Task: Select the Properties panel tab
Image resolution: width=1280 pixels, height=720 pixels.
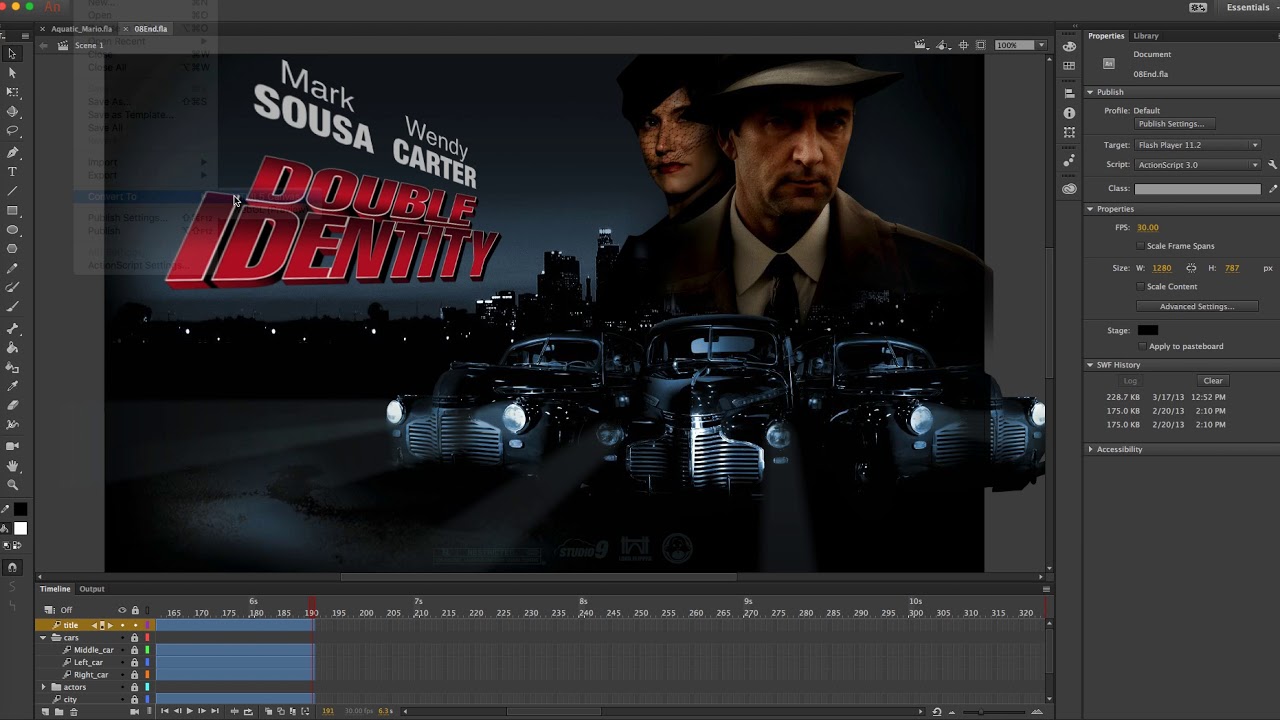Action: click(1106, 36)
